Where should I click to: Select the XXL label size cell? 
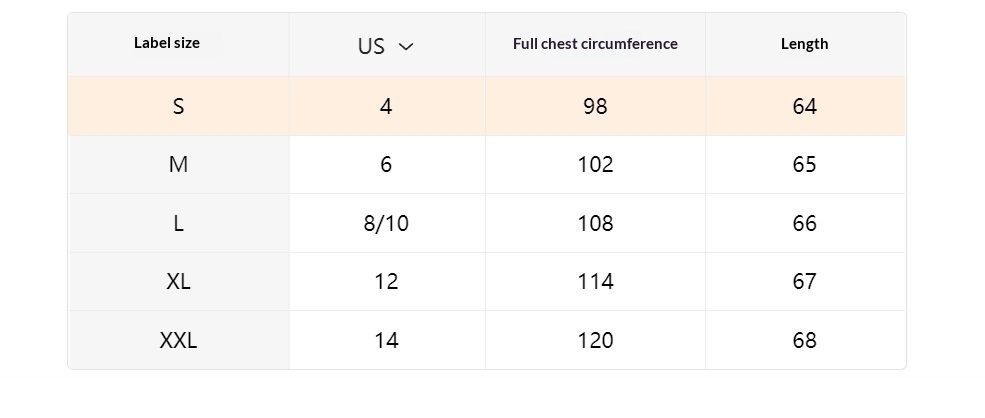(178, 341)
